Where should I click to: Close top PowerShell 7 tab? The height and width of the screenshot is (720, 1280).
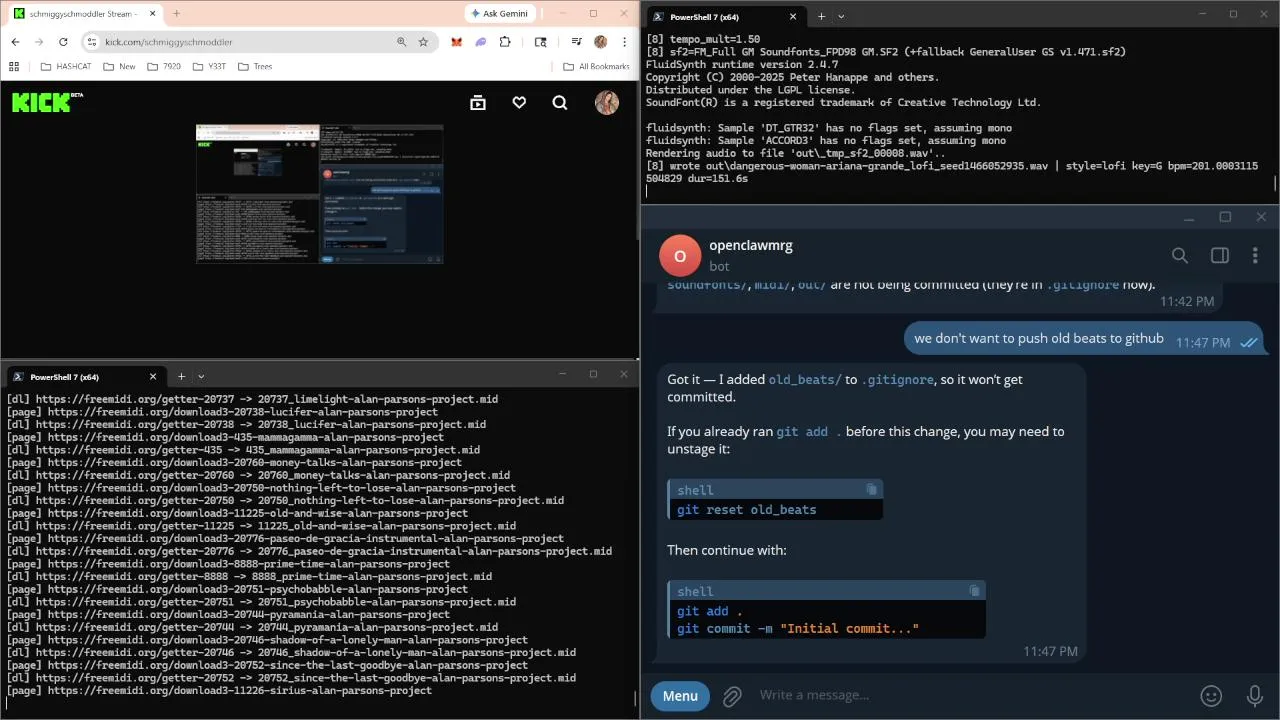click(794, 16)
